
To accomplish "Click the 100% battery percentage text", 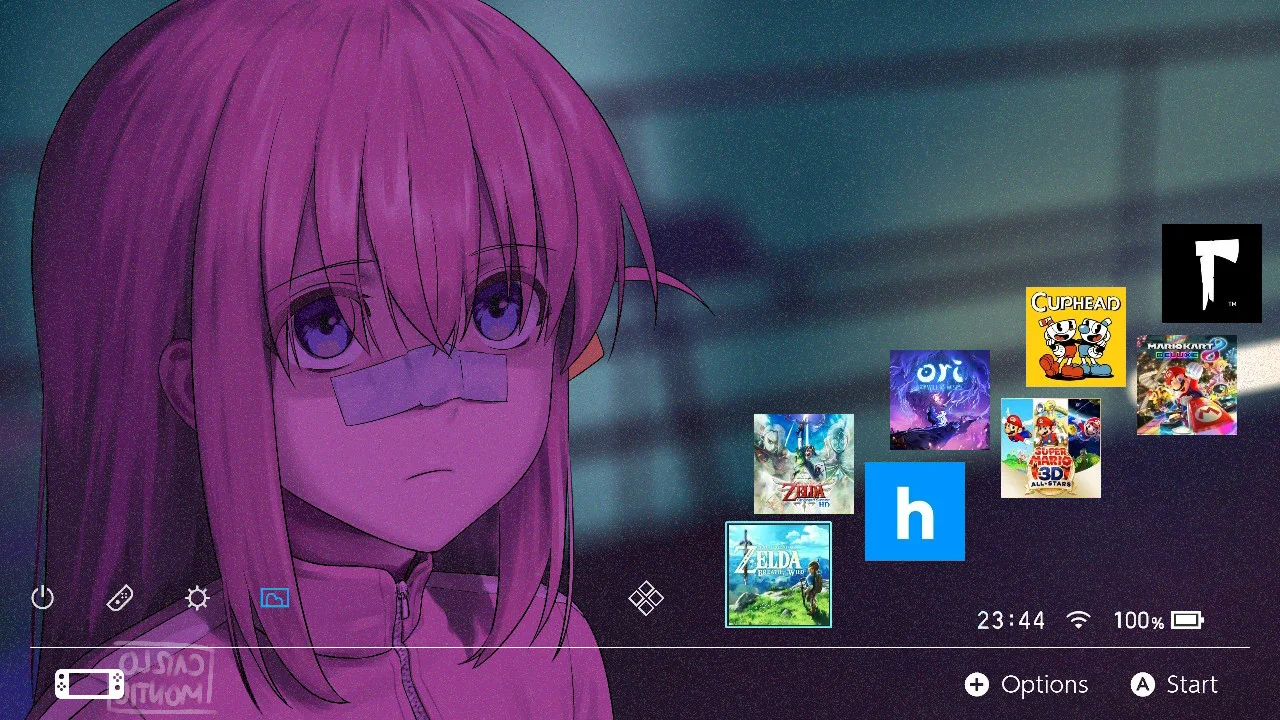I will click(1139, 621).
